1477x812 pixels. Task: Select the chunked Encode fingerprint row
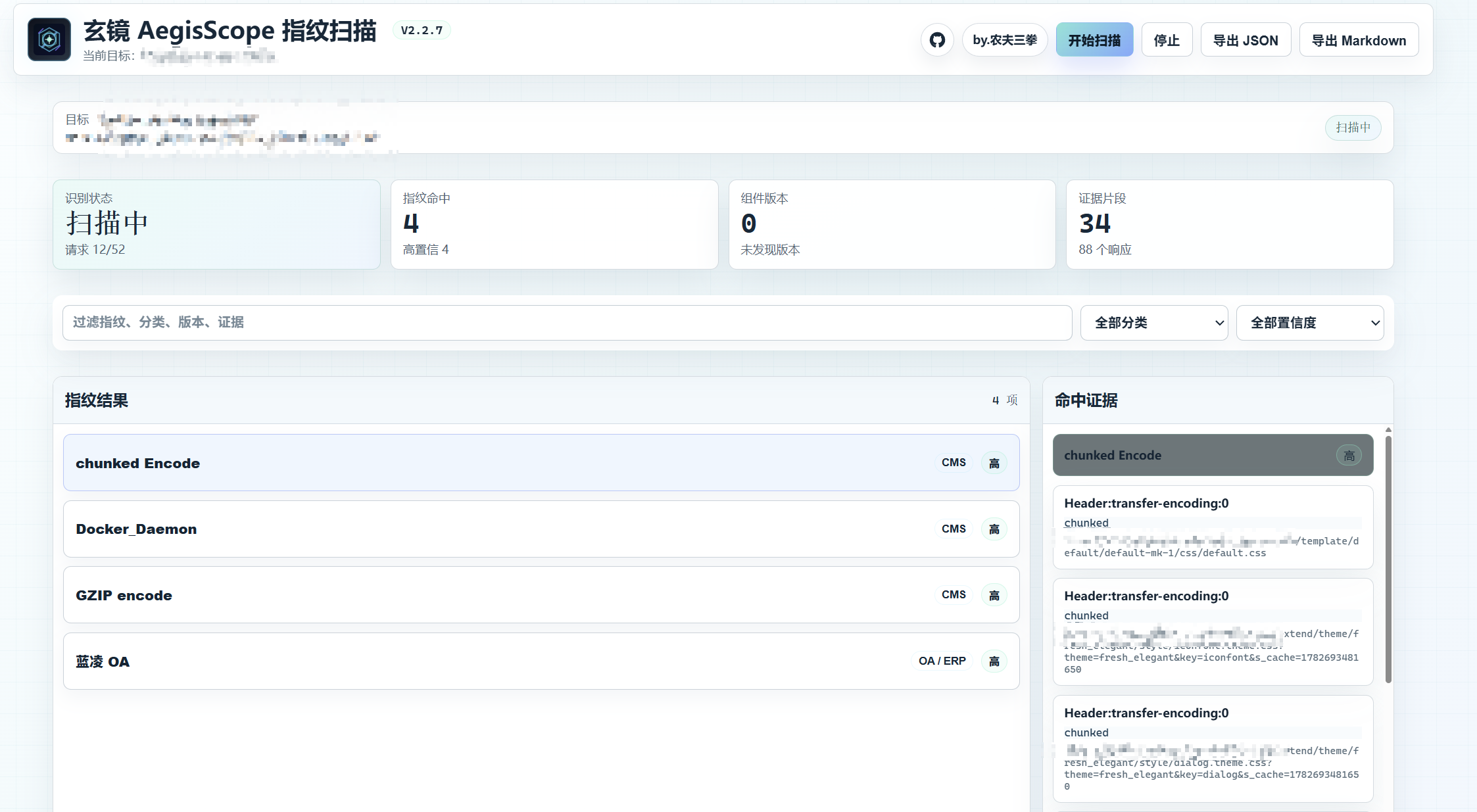541,462
